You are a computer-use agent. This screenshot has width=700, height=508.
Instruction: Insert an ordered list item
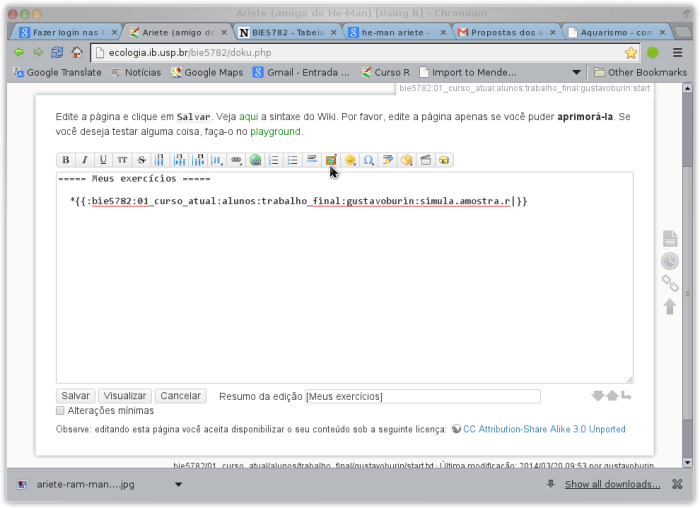click(274, 160)
